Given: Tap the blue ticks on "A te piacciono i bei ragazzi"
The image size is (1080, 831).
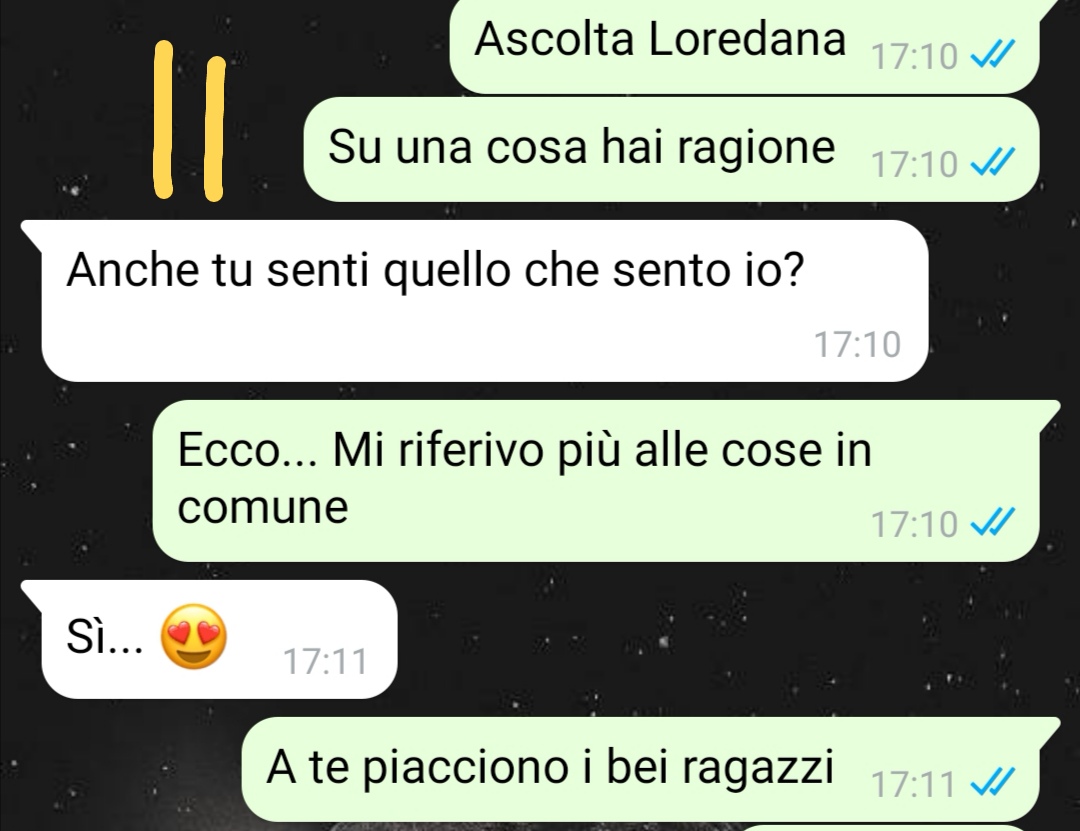Looking at the screenshot, I should click(x=993, y=782).
